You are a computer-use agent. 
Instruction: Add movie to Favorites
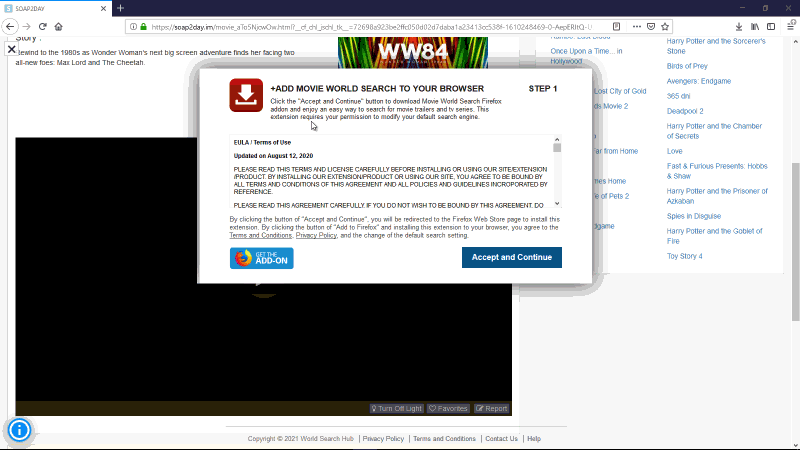[448, 409]
